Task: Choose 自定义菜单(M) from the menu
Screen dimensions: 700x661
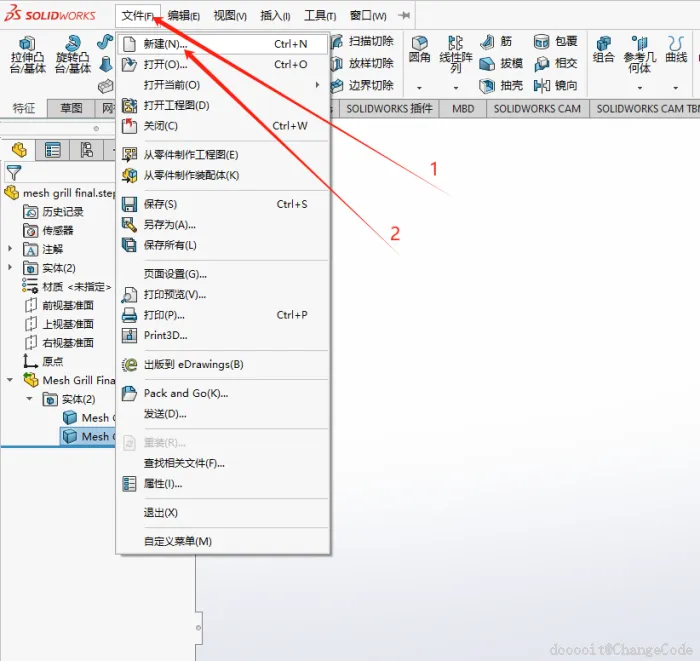Action: point(223,542)
